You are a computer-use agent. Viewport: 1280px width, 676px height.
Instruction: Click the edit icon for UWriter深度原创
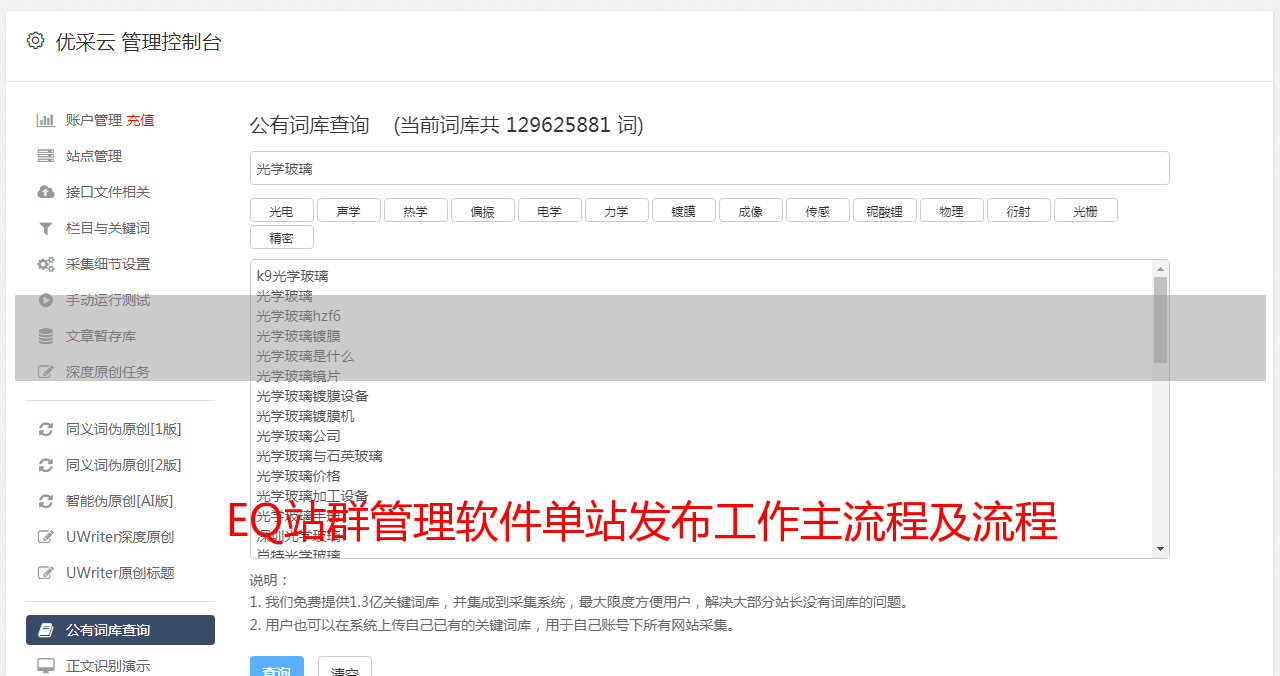pyautogui.click(x=45, y=537)
